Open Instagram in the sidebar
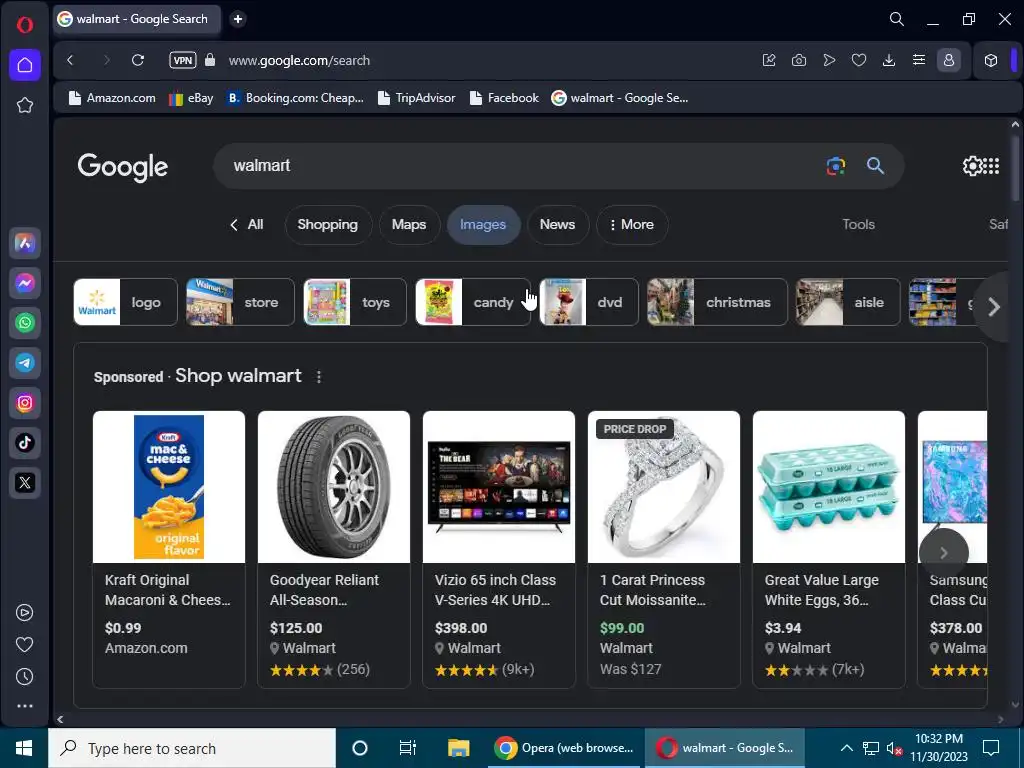 point(25,403)
